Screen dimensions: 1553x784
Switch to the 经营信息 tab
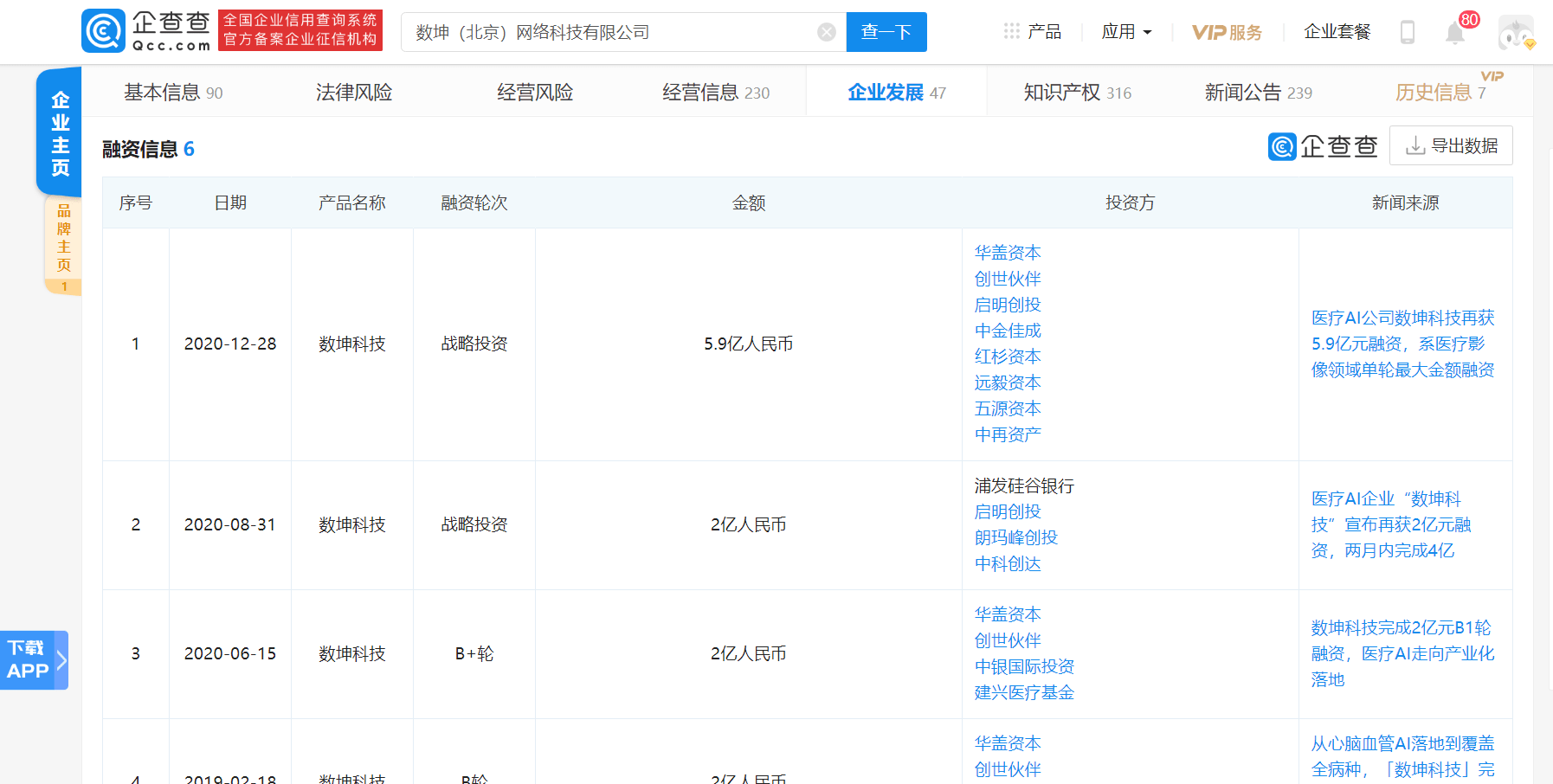click(x=716, y=92)
